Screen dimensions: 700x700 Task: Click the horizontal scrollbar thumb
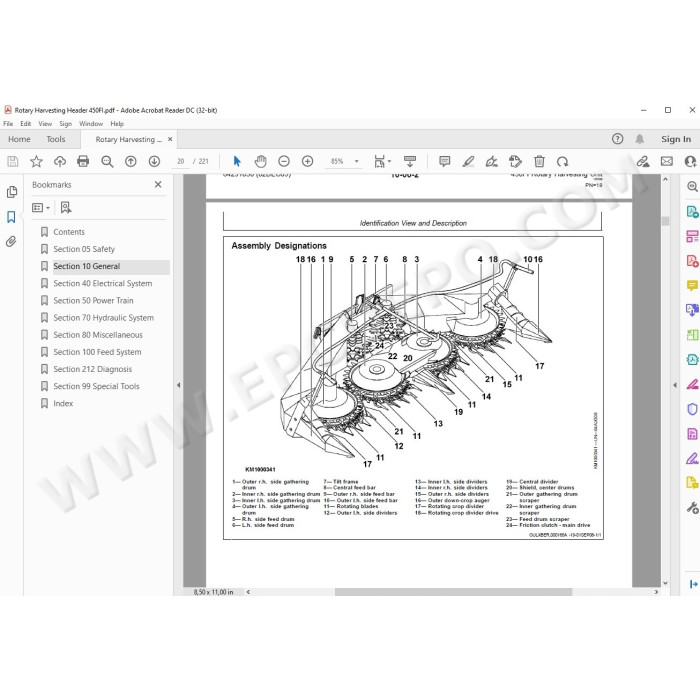[x=454, y=592]
